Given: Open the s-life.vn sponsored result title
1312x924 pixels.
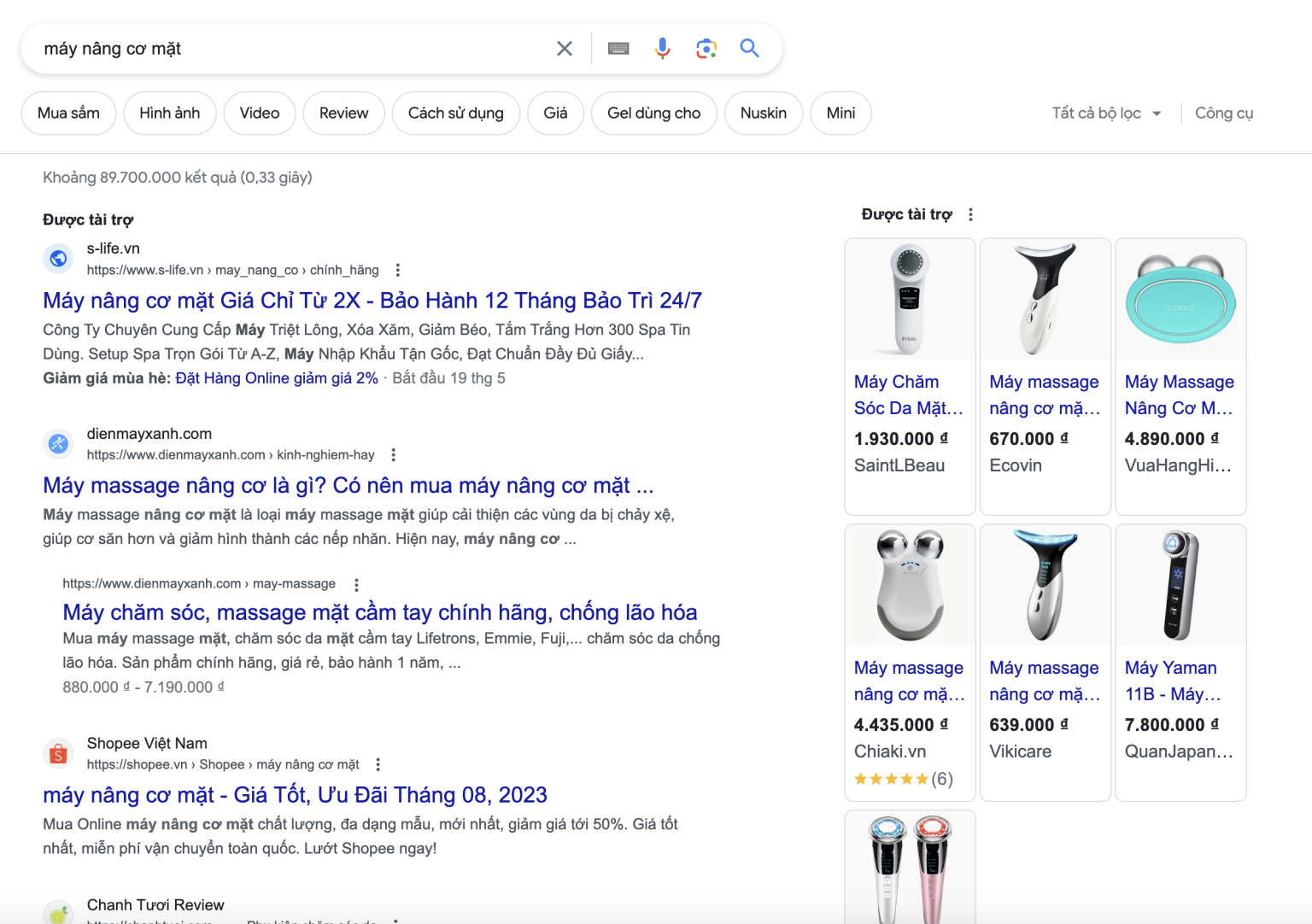Looking at the screenshot, I should 372,301.
